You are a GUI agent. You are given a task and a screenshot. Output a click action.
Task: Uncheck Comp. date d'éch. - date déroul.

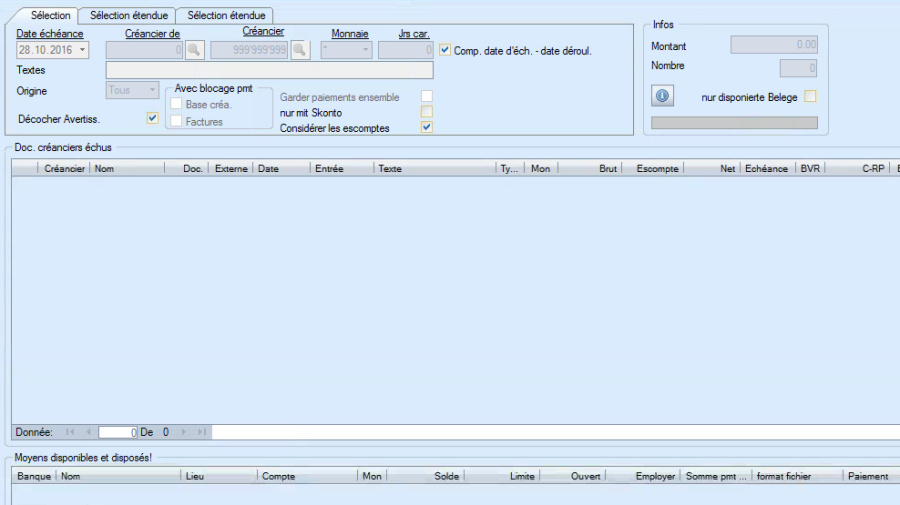[445, 50]
